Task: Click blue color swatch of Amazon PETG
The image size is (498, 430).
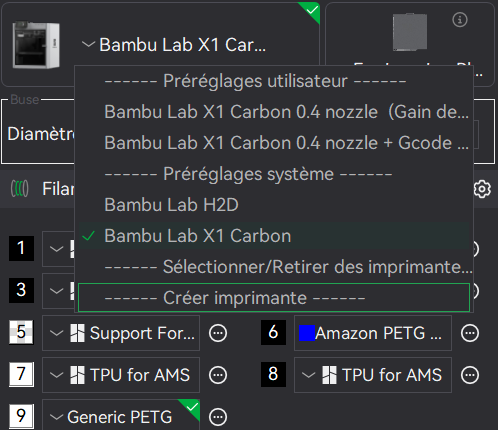Action: coord(307,333)
